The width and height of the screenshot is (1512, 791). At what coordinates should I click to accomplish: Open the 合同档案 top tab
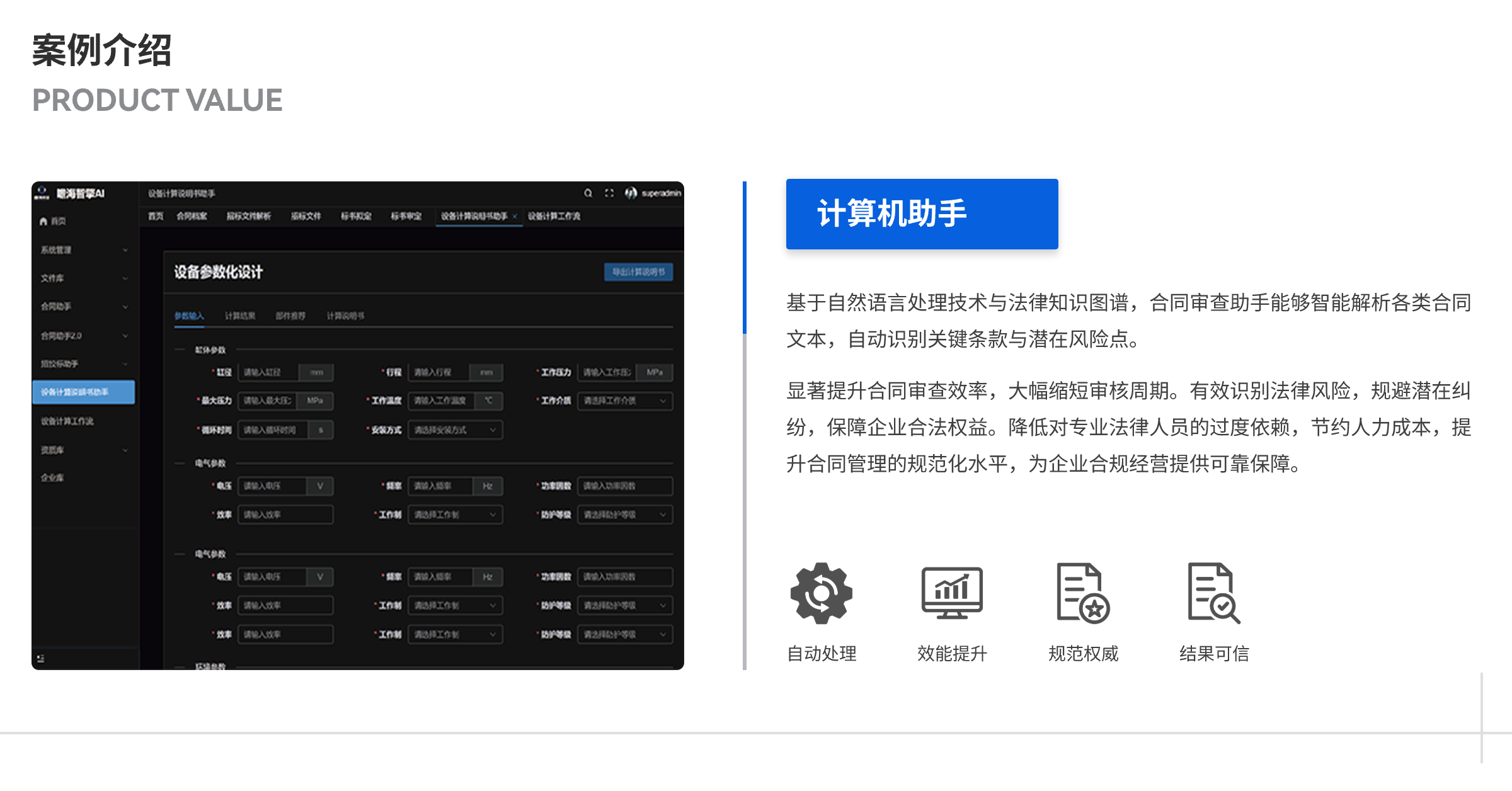(192, 216)
